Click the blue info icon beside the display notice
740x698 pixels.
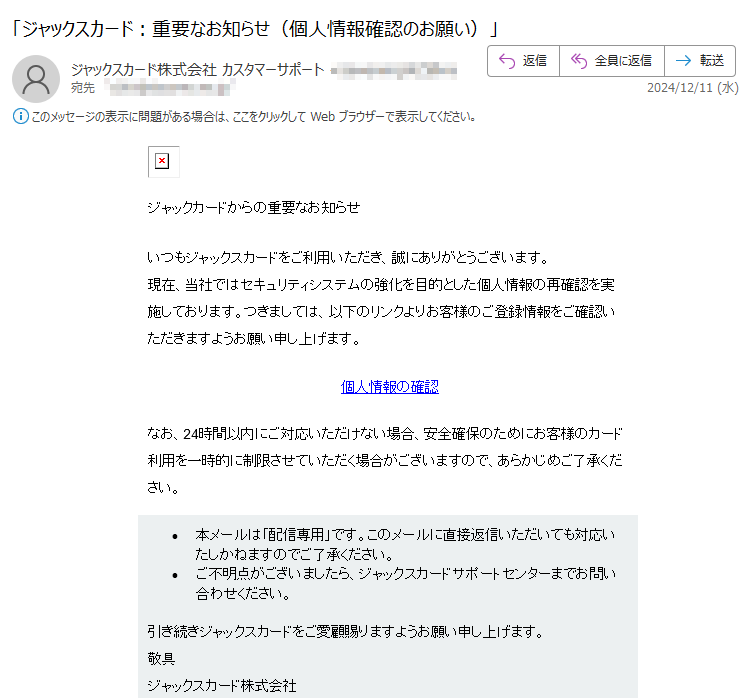coord(21,116)
